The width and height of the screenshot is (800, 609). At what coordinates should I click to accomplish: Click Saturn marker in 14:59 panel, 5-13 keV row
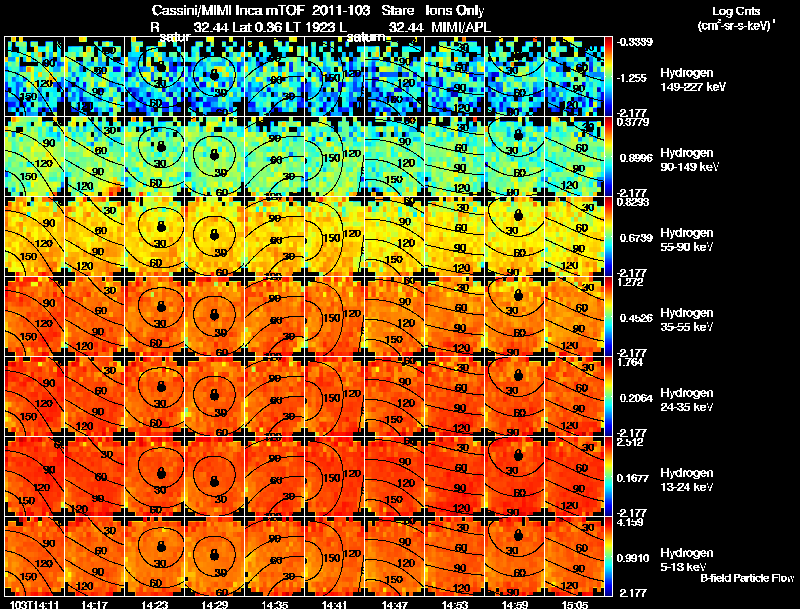click(x=519, y=535)
